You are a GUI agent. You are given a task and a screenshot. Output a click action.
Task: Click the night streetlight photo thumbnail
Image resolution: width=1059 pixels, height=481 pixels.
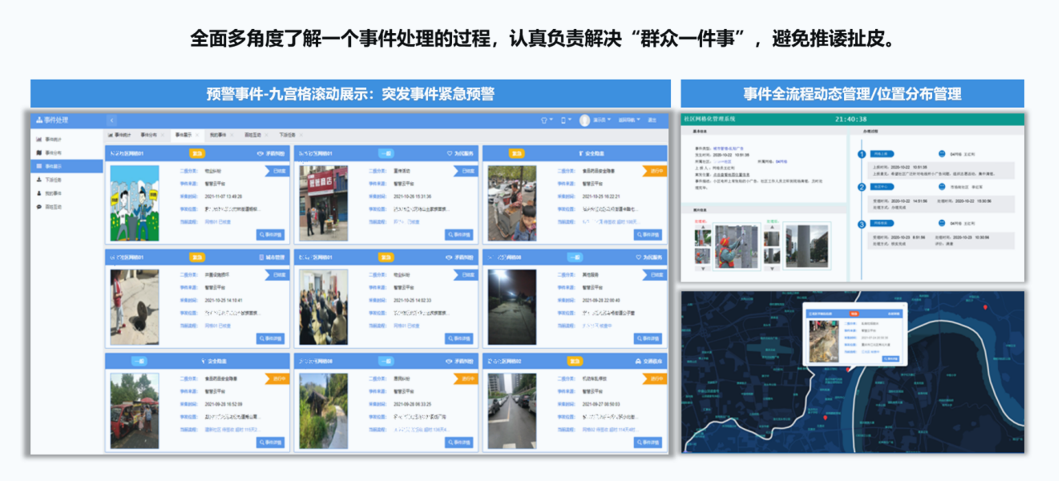511,307
